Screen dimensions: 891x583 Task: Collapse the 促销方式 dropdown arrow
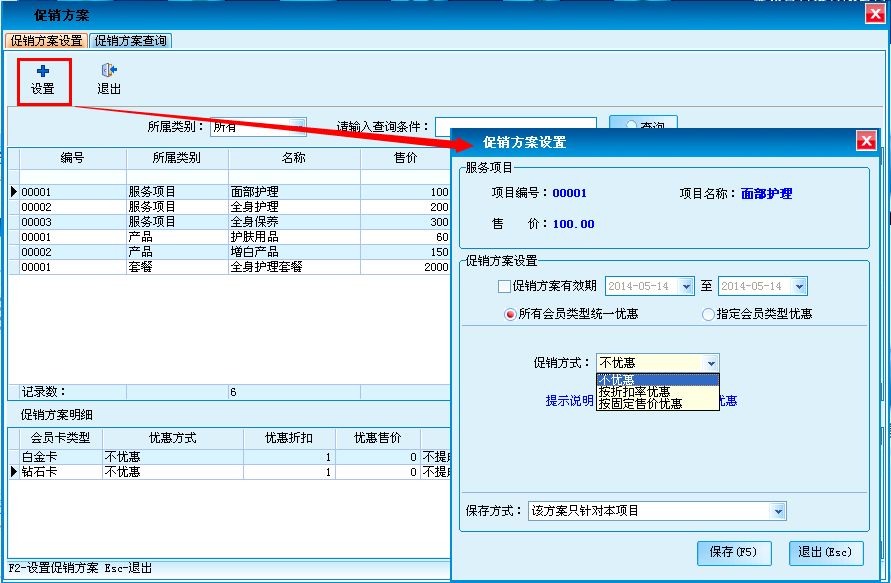tap(710, 363)
